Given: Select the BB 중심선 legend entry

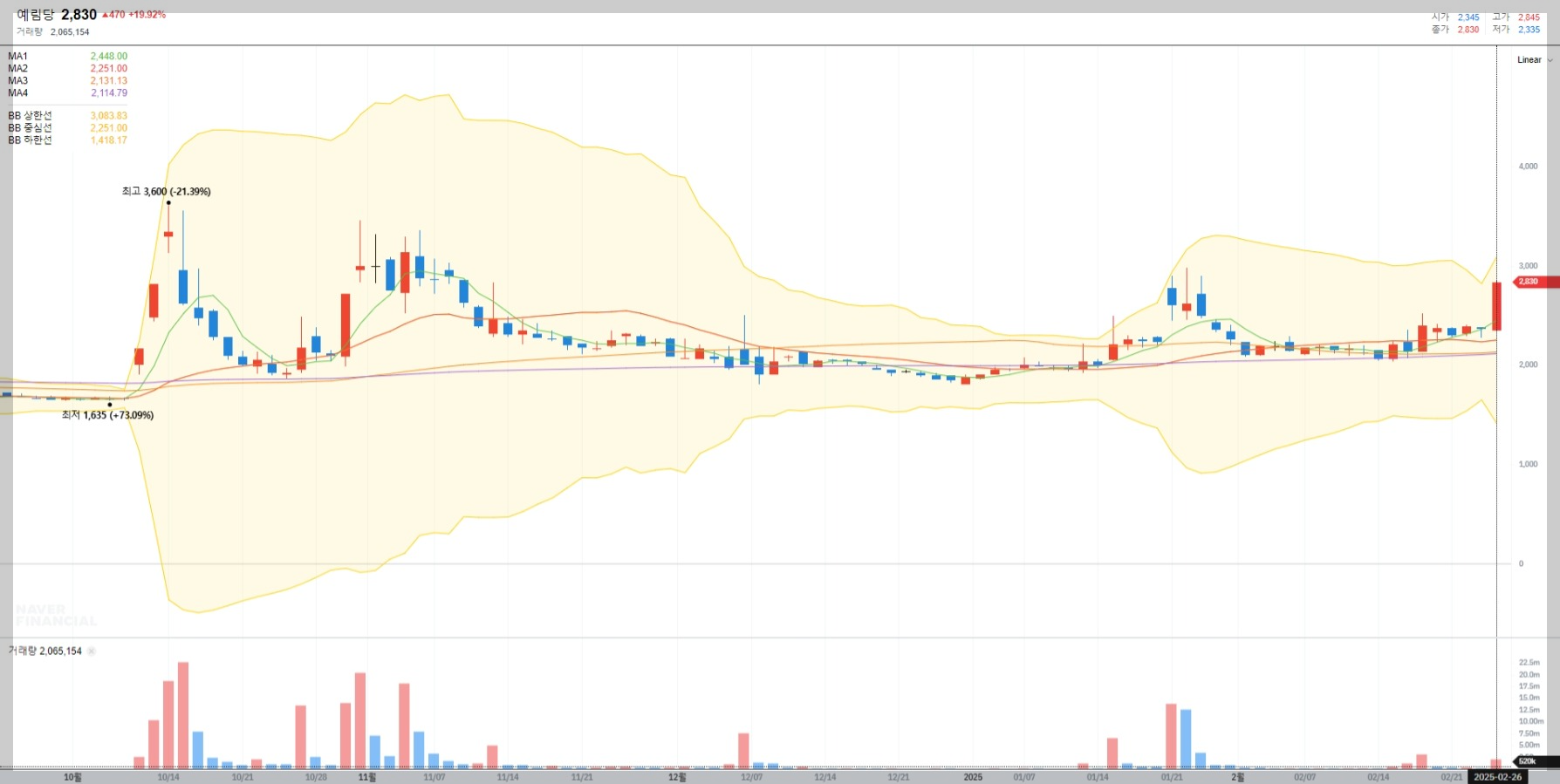Looking at the screenshot, I should click(67, 128).
